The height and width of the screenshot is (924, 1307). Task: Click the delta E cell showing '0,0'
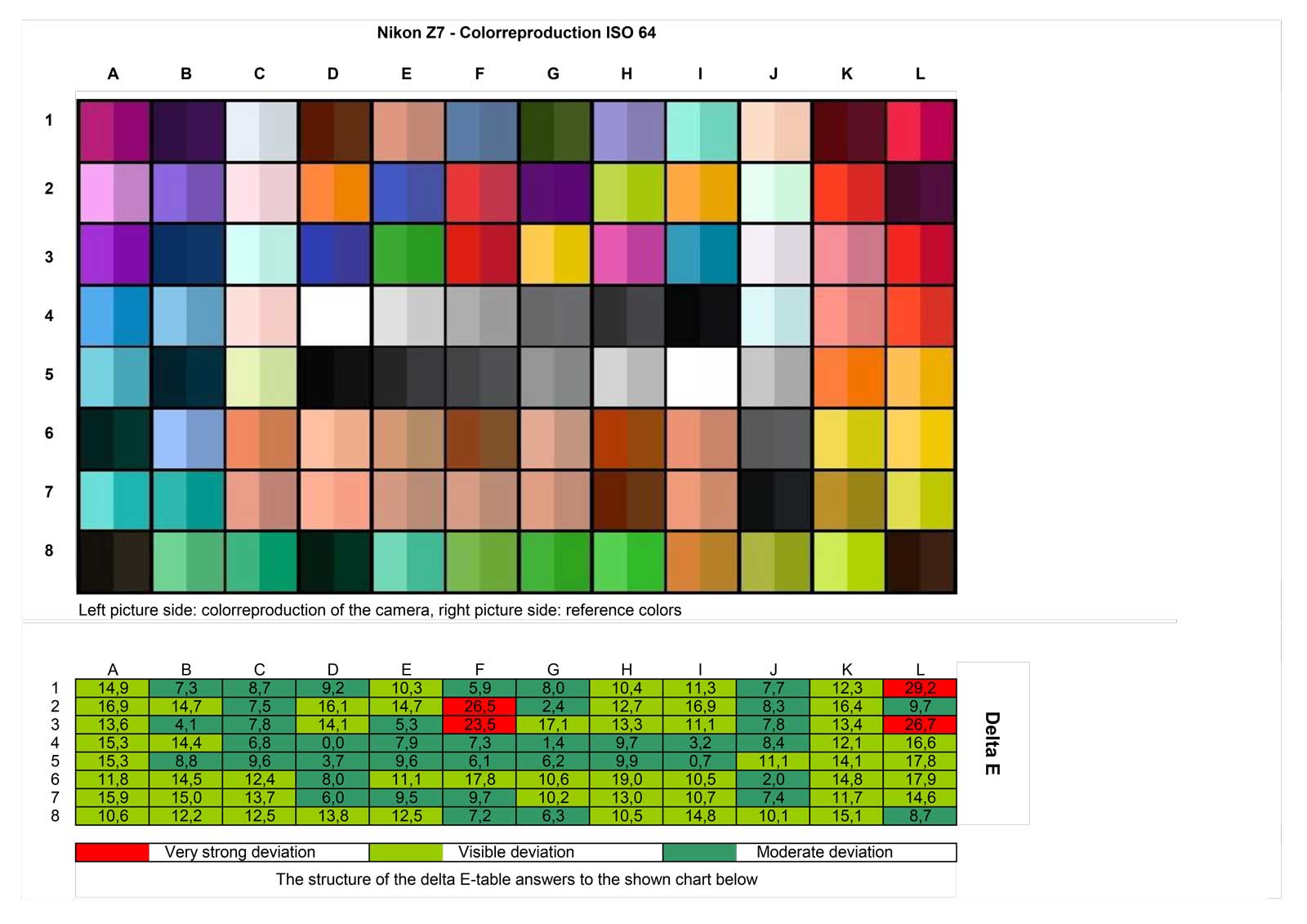tap(332, 743)
